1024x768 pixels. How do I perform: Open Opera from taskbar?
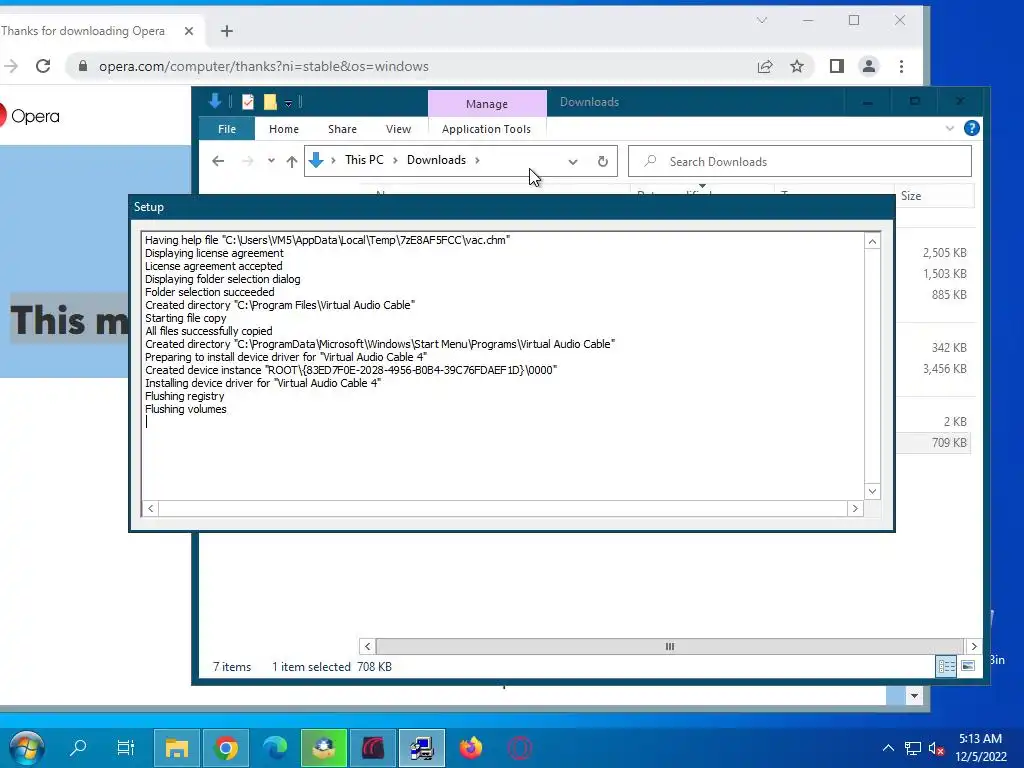(520, 748)
